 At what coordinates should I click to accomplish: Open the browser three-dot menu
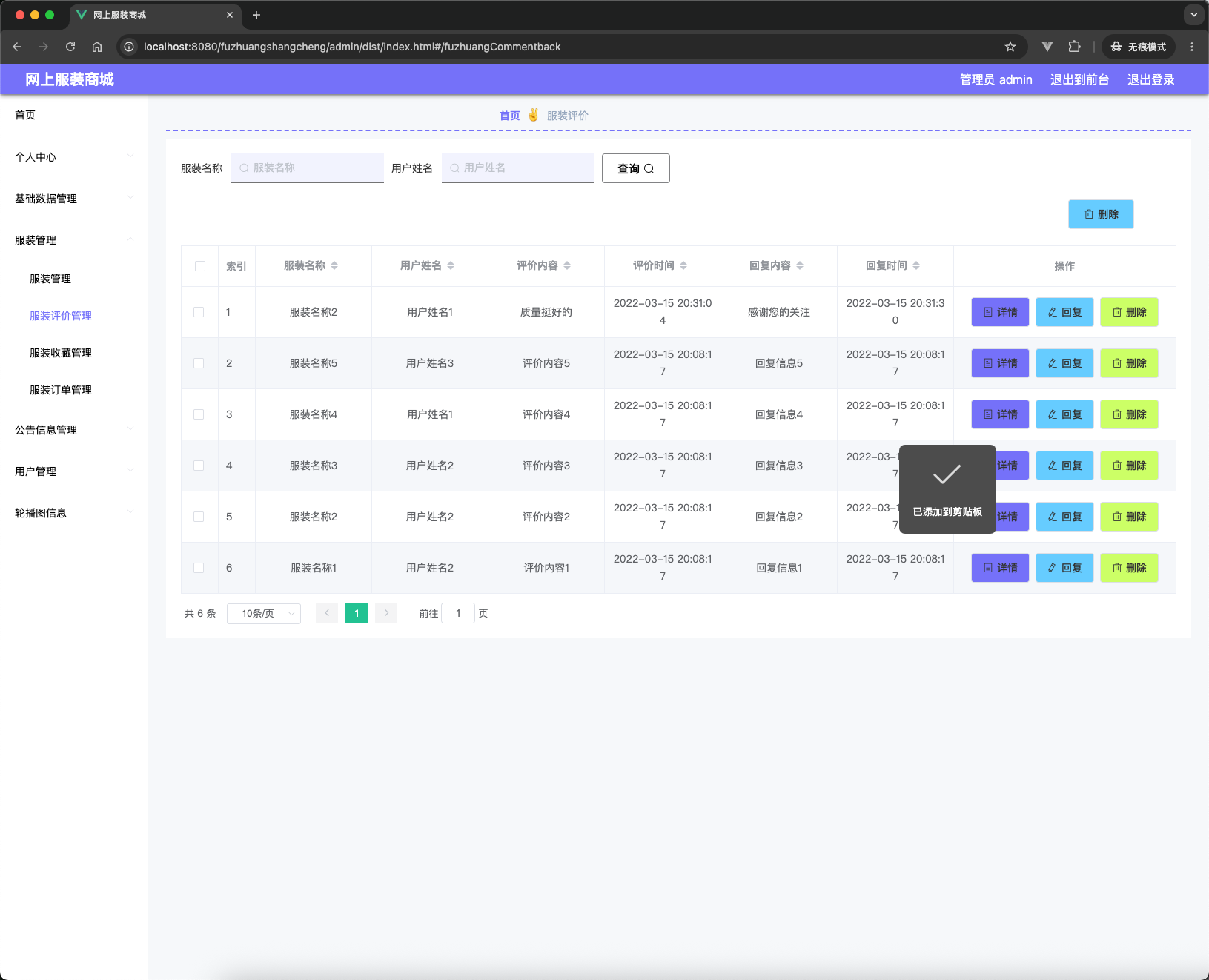[x=1192, y=47]
